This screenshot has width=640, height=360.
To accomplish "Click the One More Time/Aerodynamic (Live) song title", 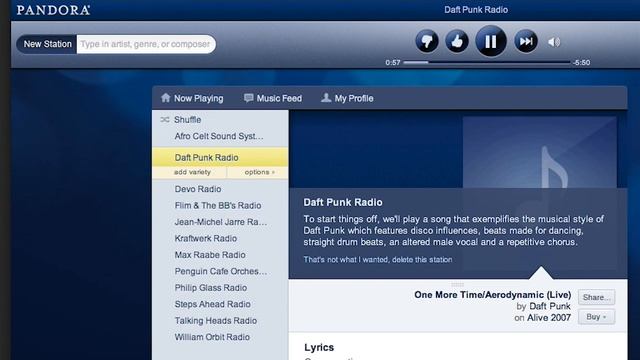I will [493, 295].
